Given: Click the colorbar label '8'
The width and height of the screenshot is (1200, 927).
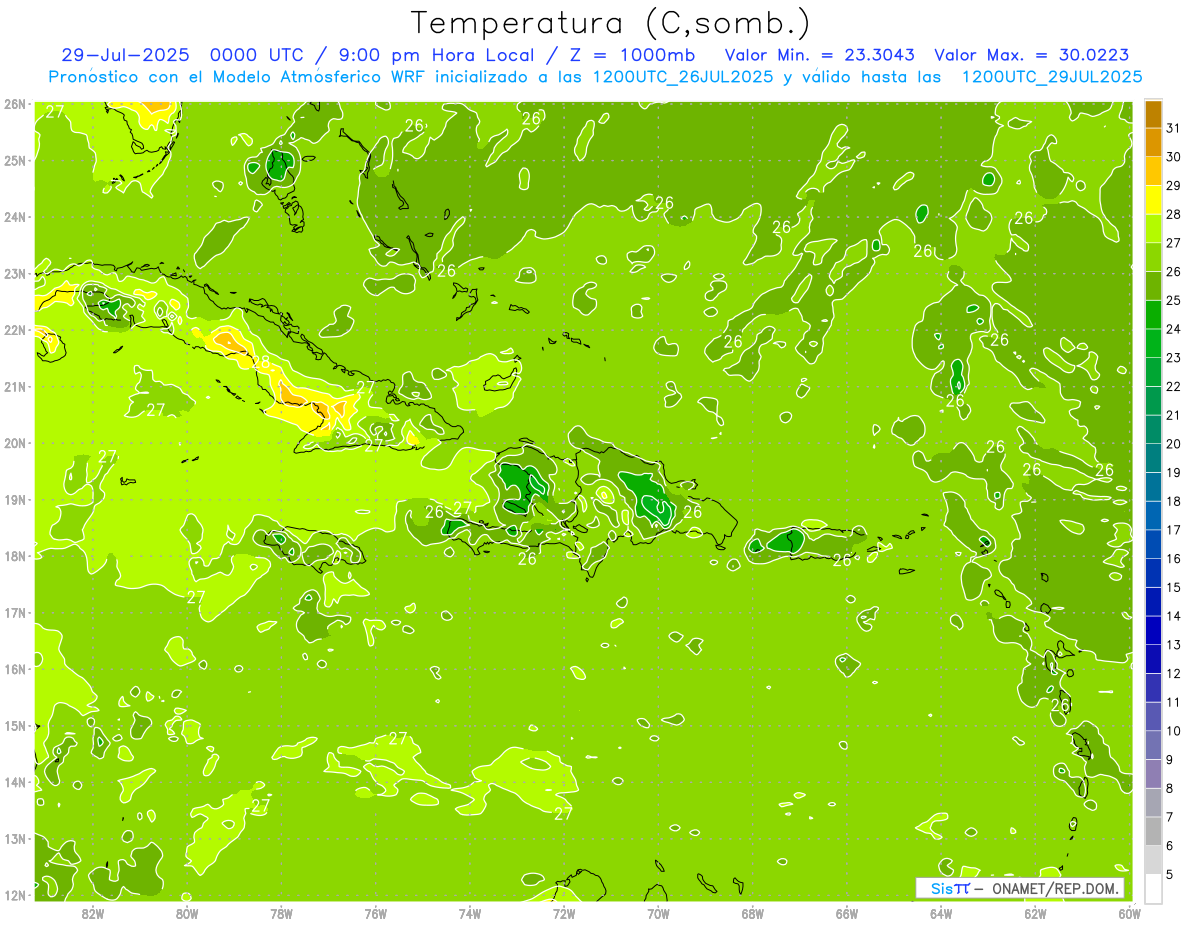Looking at the screenshot, I should [1170, 788].
